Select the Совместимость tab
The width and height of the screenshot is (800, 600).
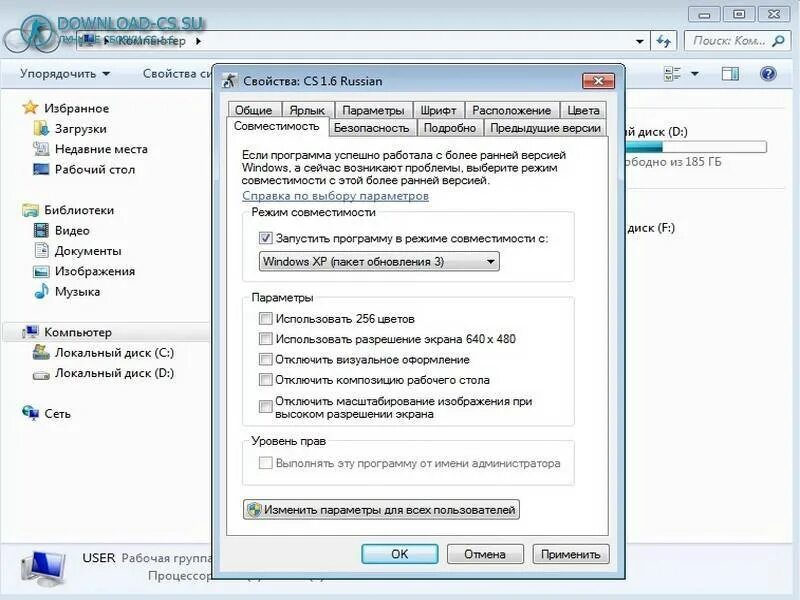point(277,126)
